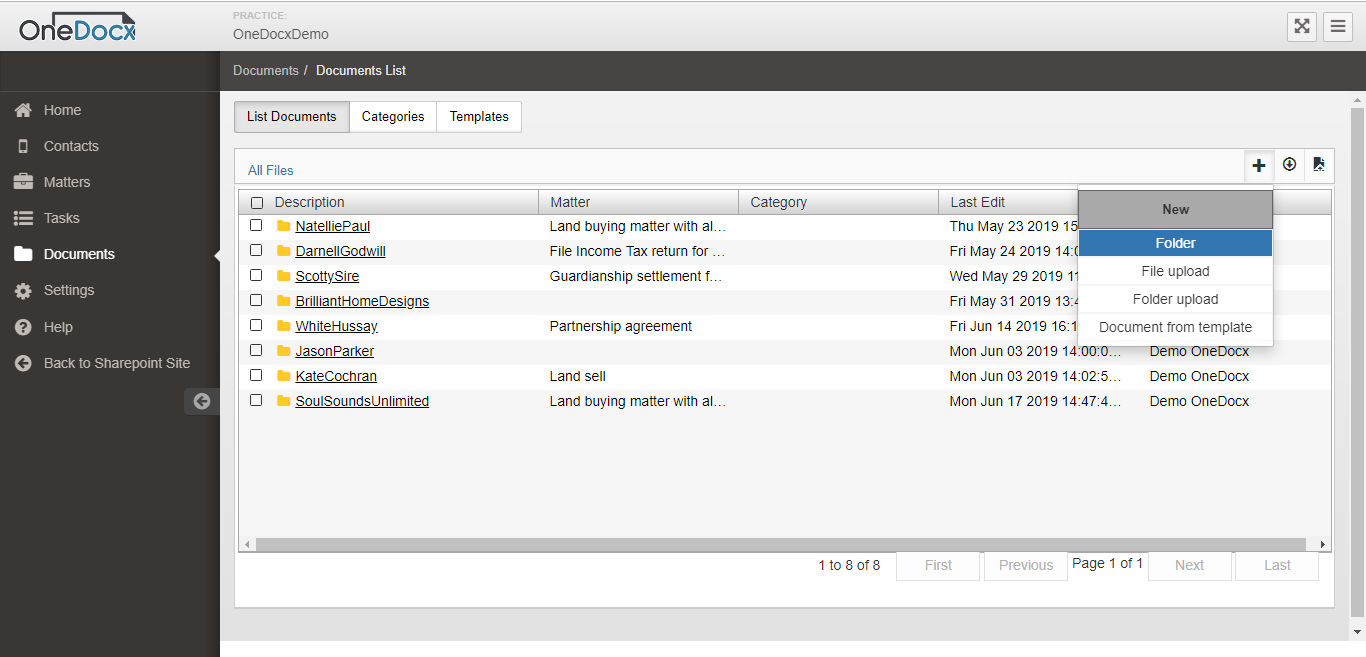
Task: Click the Next page button
Action: coord(1189,565)
